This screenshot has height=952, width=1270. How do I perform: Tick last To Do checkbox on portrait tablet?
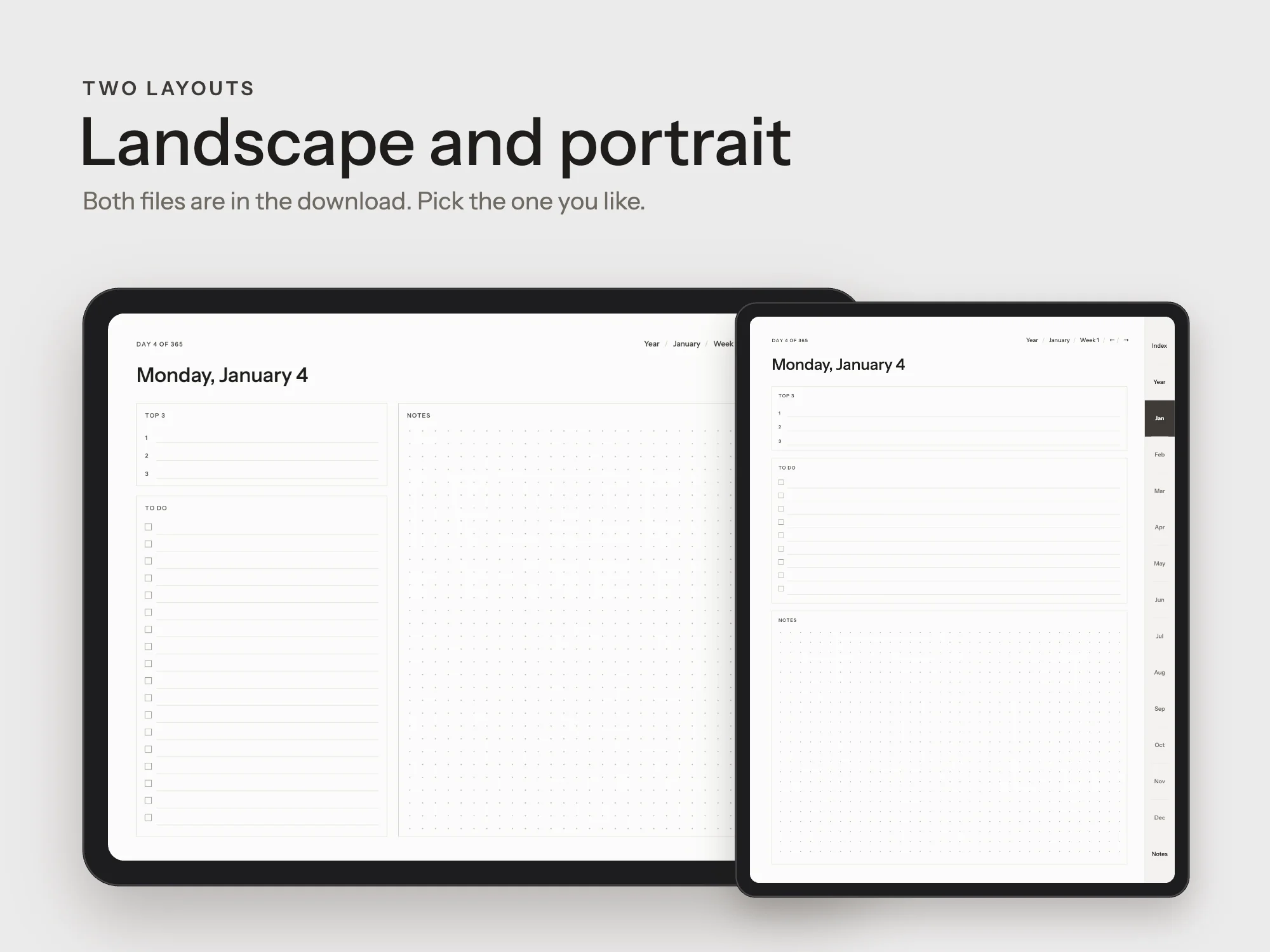point(781,589)
